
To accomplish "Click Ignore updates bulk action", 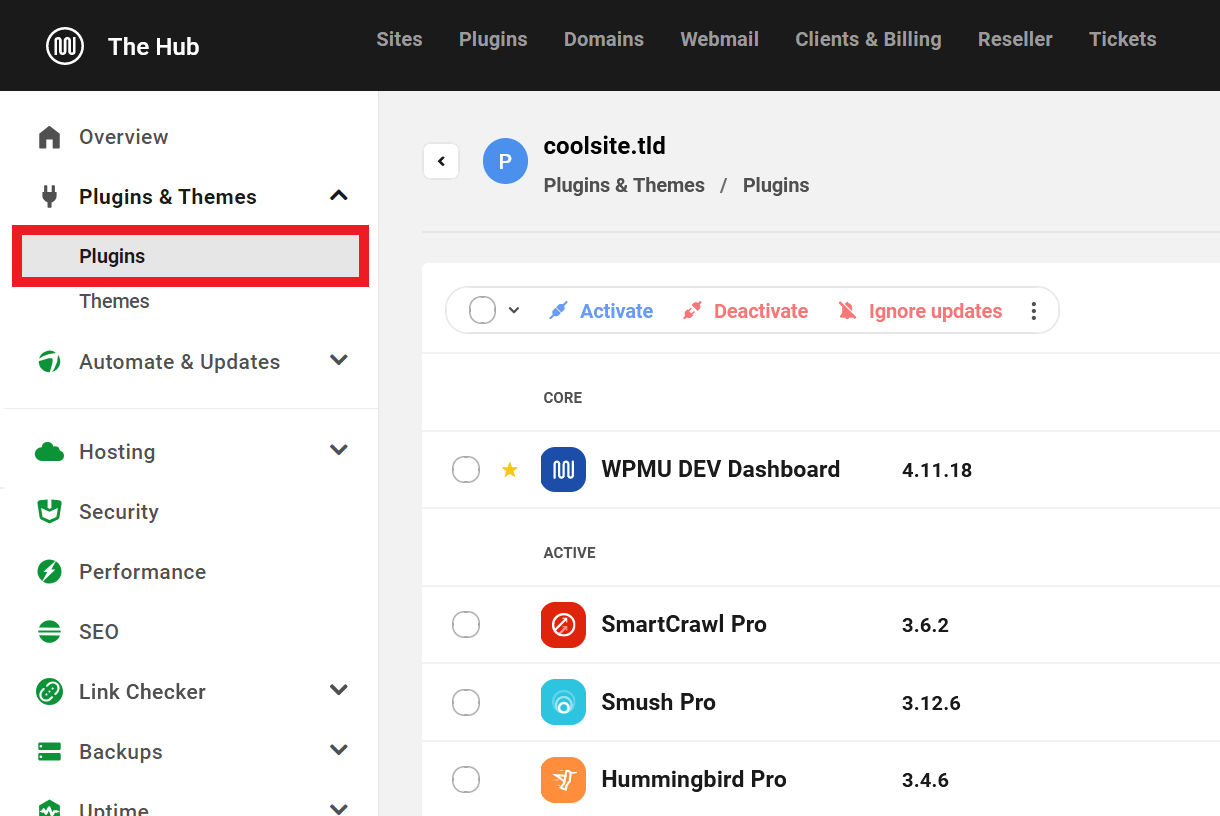I will [920, 311].
